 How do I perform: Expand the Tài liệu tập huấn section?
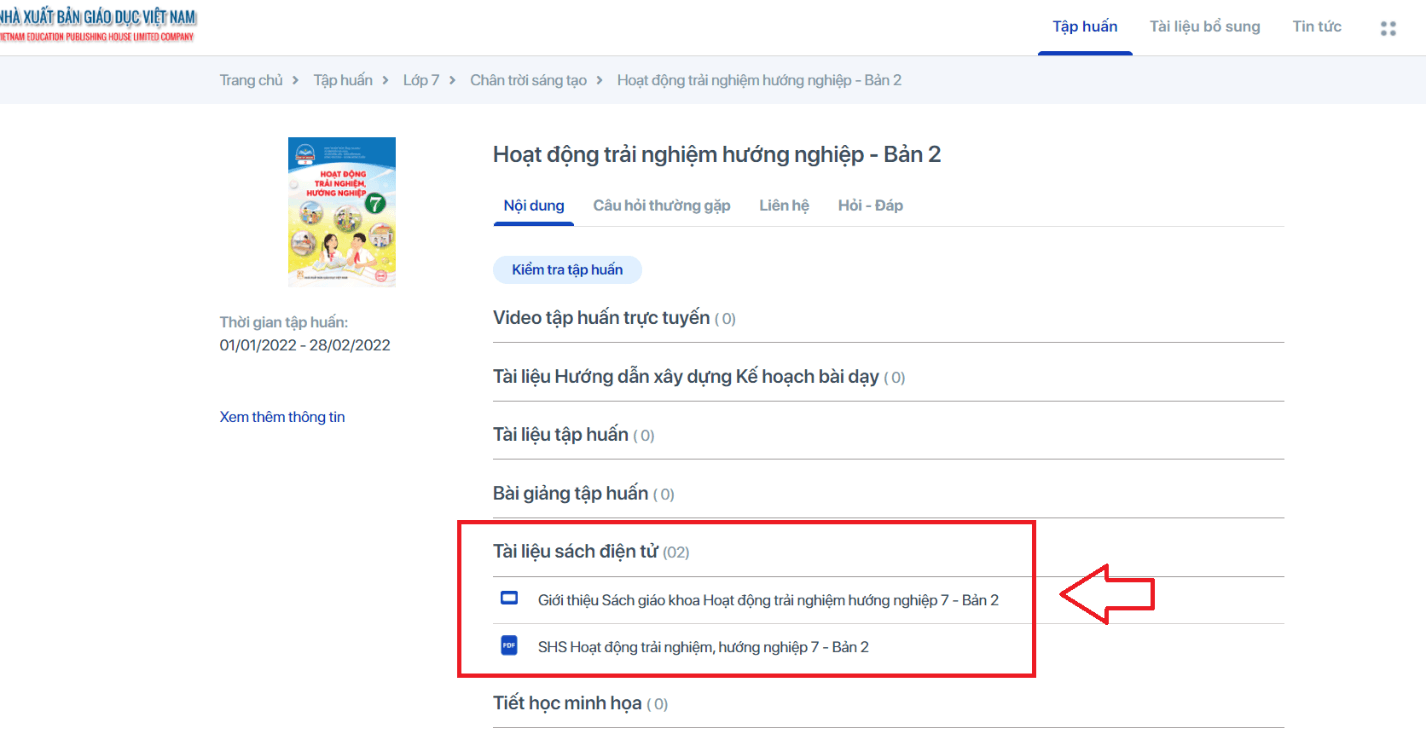888,435
